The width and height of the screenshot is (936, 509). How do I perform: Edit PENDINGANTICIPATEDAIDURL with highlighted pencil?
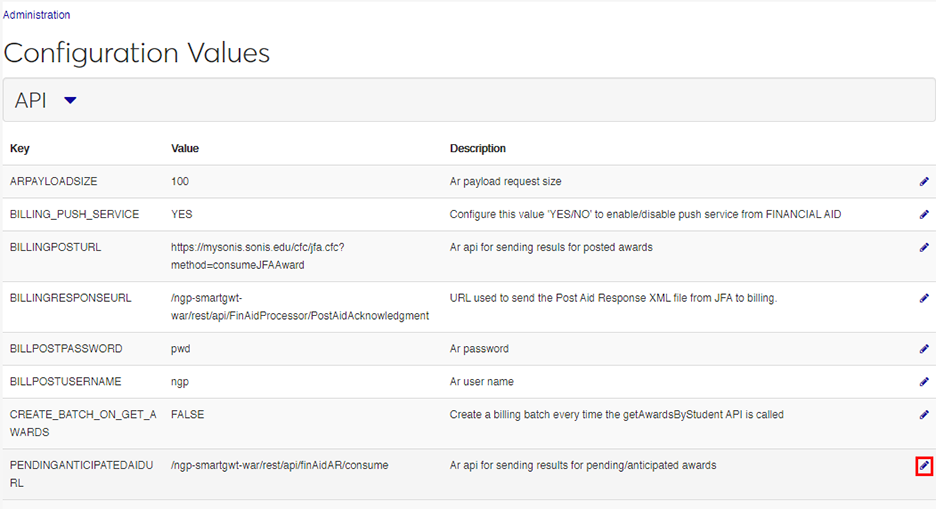924,466
